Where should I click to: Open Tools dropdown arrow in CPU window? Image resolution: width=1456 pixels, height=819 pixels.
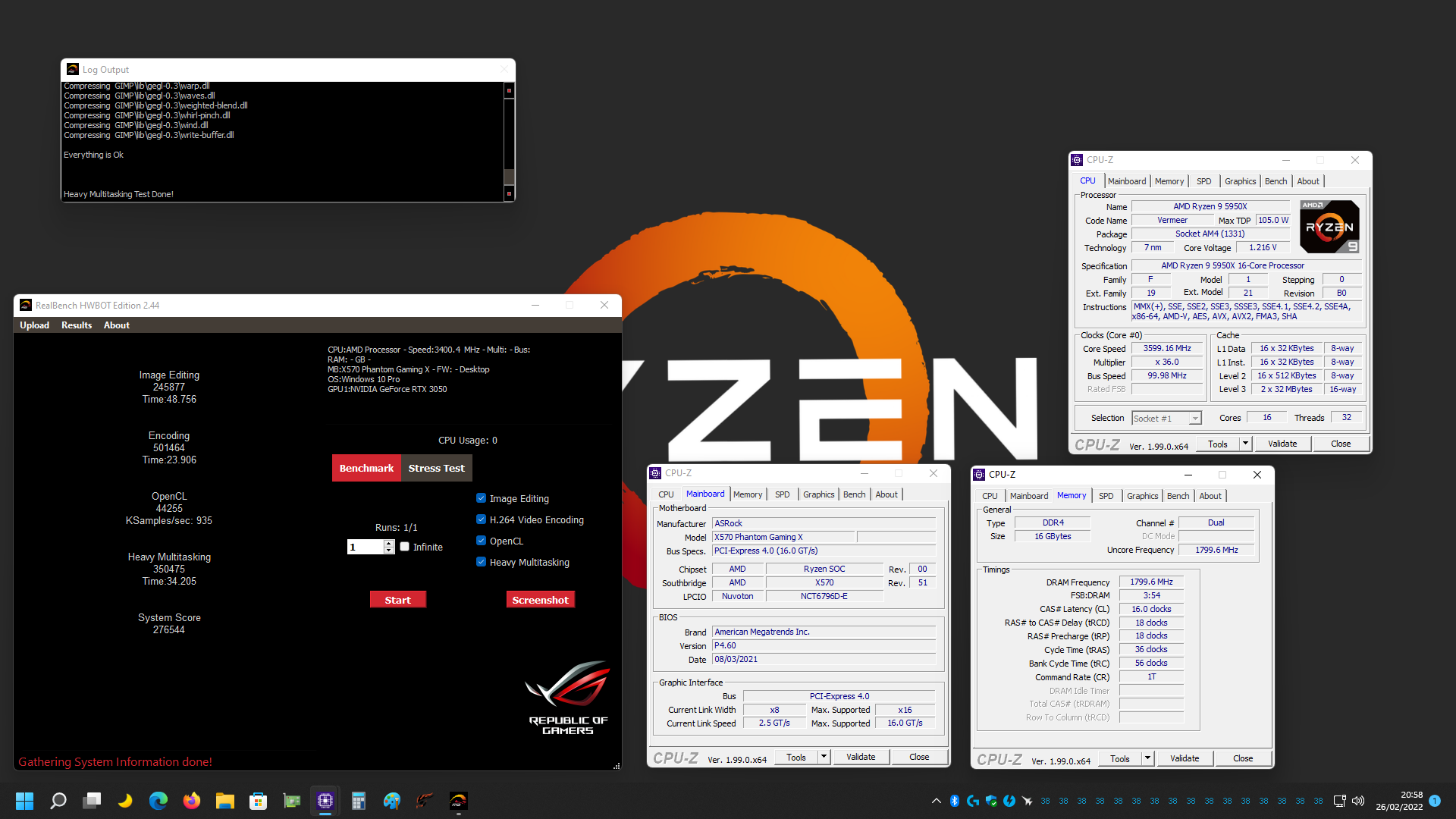[x=1244, y=444]
